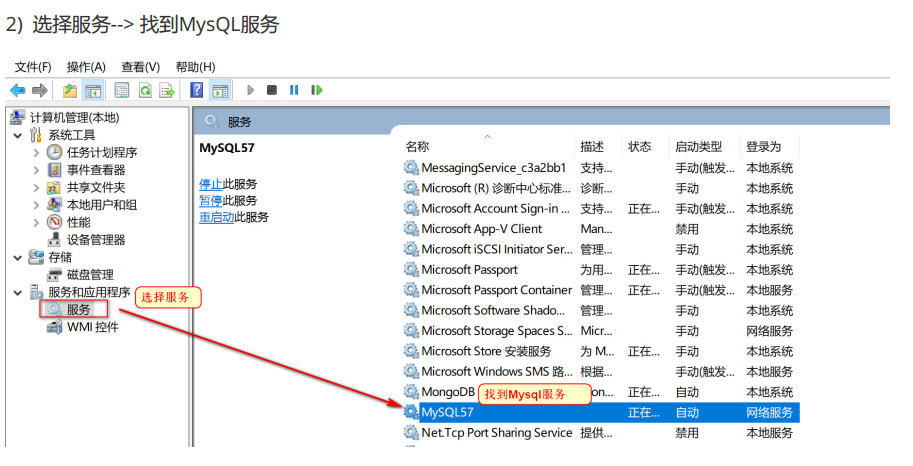This screenshot has width=913, height=466.
Task: Select Microsoft Passport Container service
Action: tap(601, 290)
